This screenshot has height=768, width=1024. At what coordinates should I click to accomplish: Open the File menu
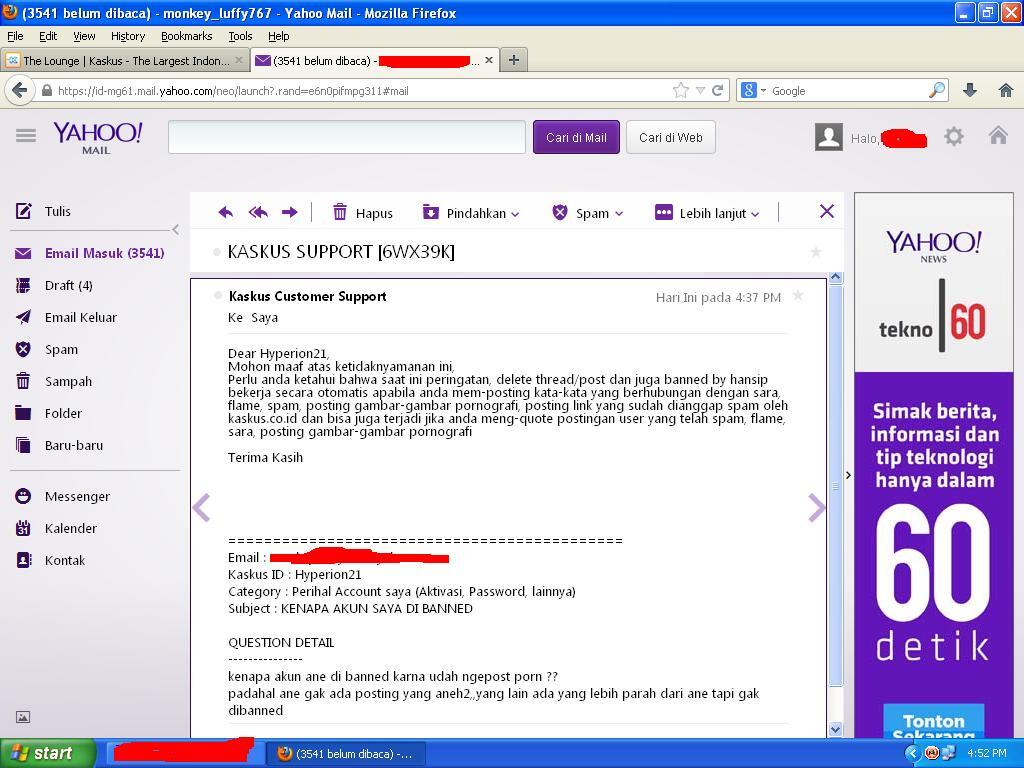pyautogui.click(x=15, y=36)
